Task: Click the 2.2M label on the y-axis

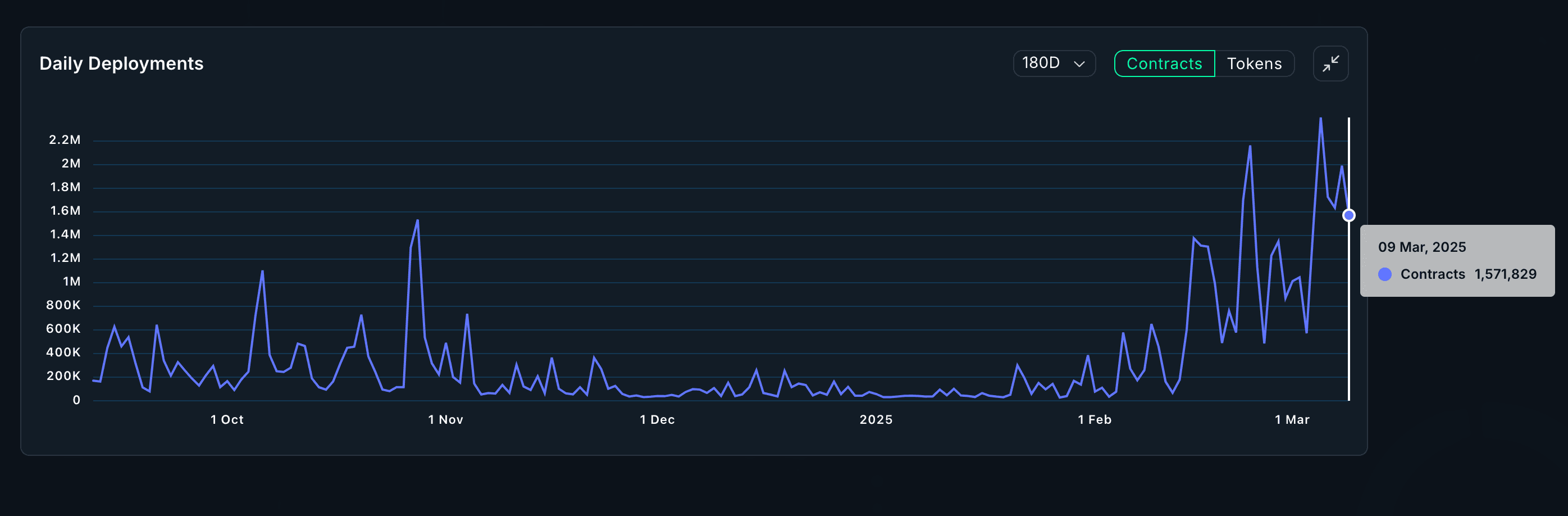Action: pos(65,139)
